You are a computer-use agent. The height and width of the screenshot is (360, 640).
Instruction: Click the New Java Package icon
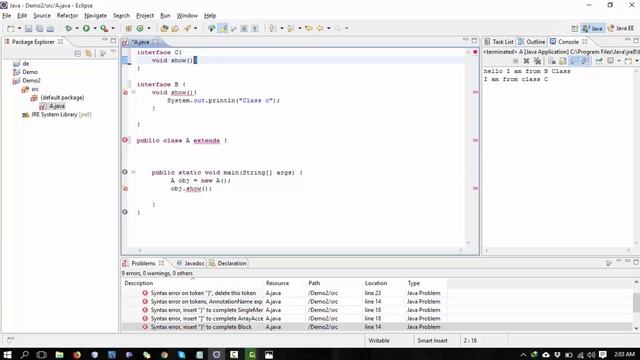pyautogui.click(x=129, y=28)
